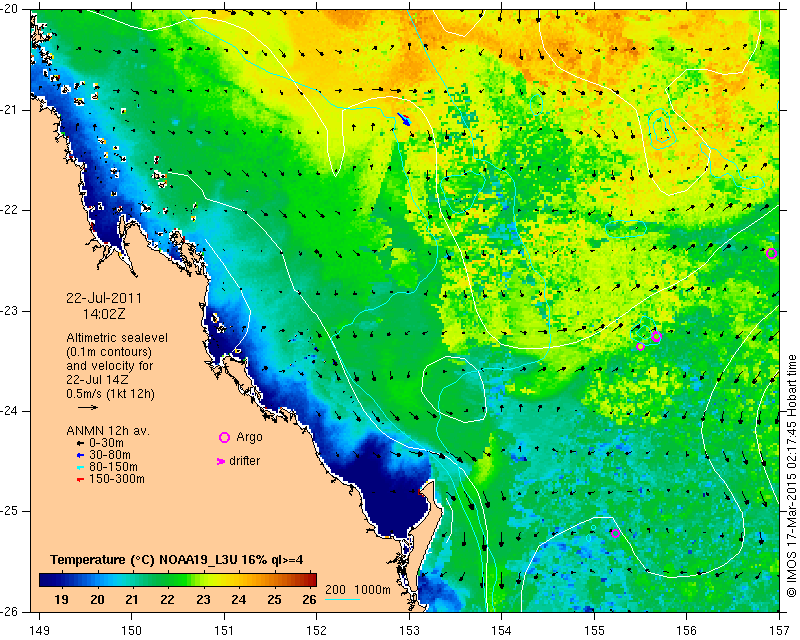Select the larger Argo marker near 155.7°E, 23.2°S
800x640 pixels.
pos(656,336)
